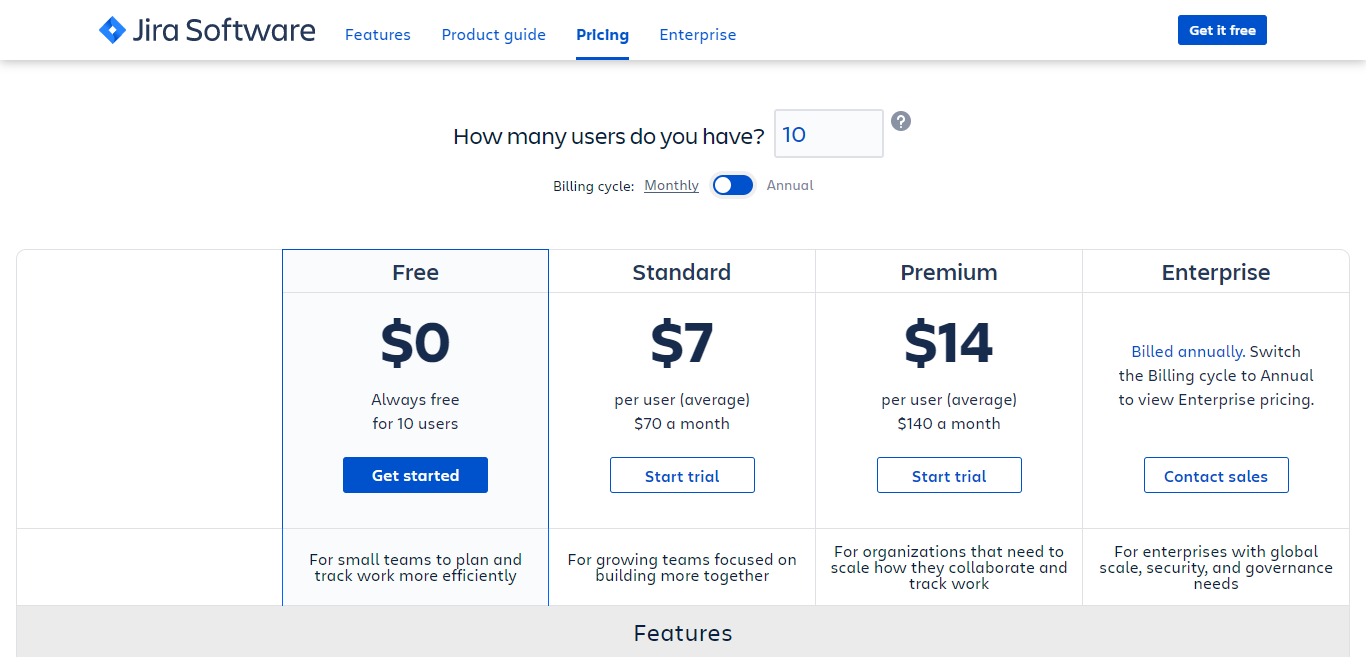Click the $140 a month text
The height and width of the screenshot is (657, 1366).
(949, 424)
